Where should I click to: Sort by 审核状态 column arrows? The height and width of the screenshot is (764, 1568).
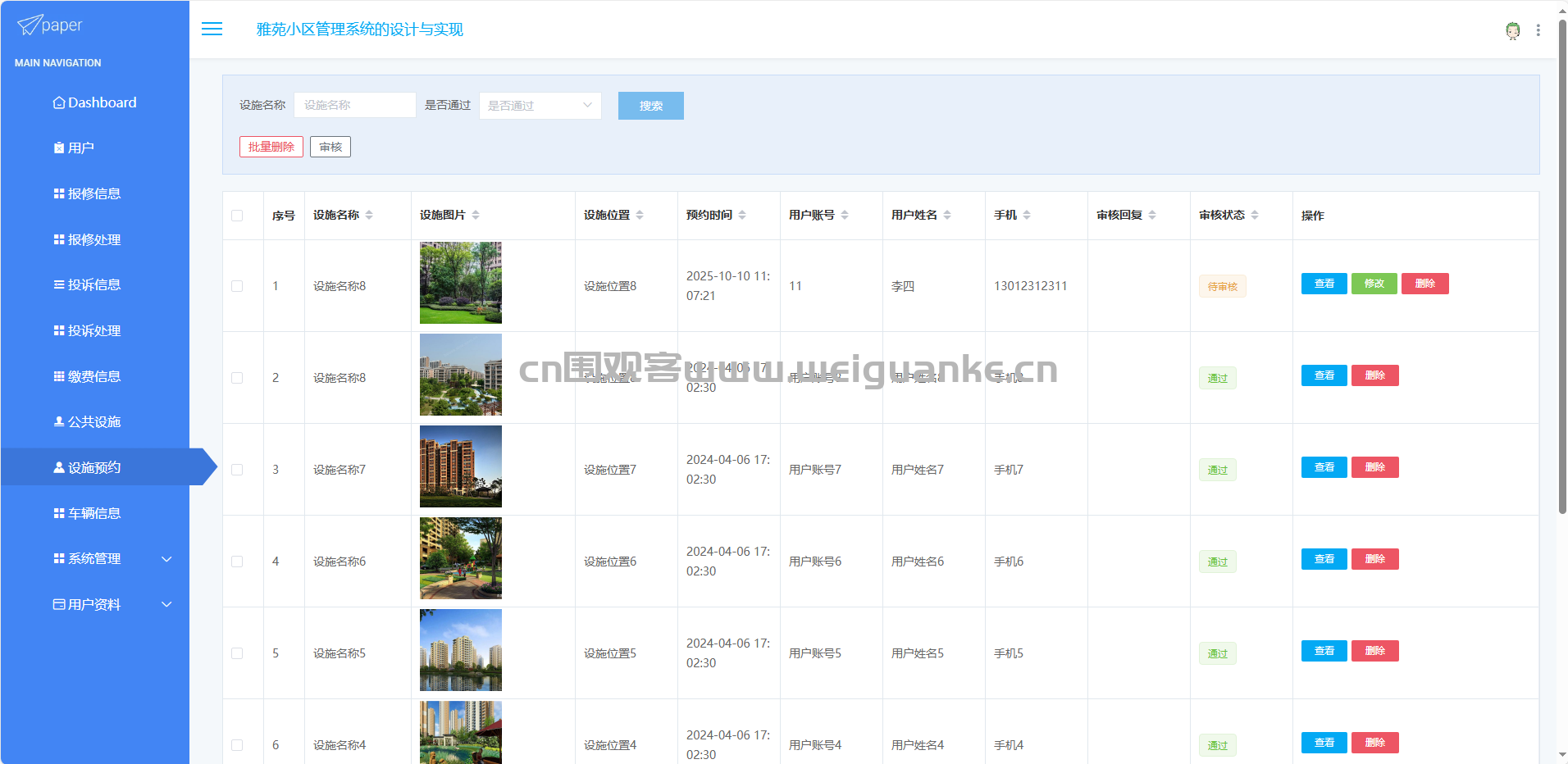[x=1255, y=215]
